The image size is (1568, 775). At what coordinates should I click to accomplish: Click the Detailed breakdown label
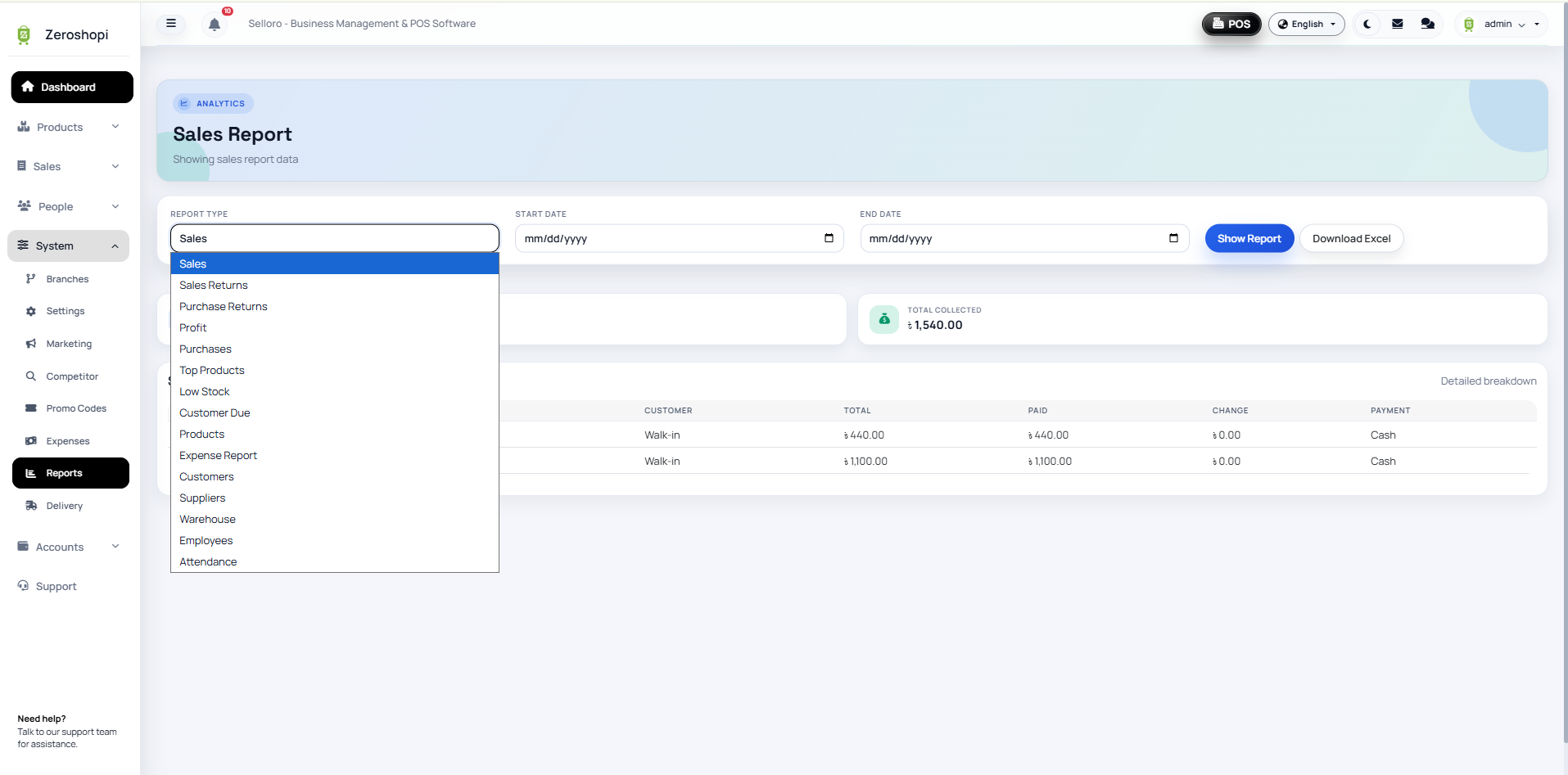coord(1489,381)
